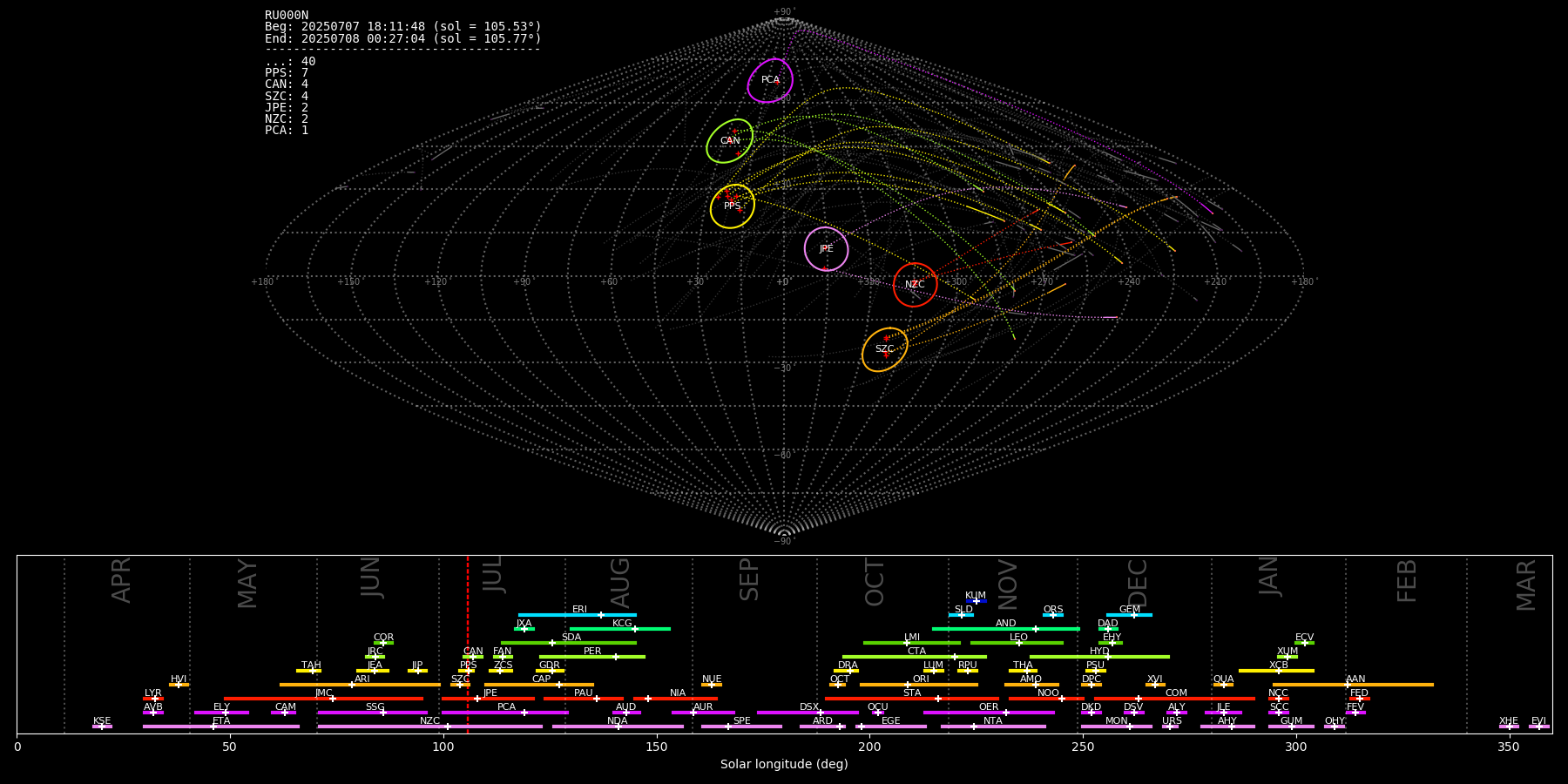1568x784 pixels.
Task: Click the pink NTA shower bar
Action: point(993,727)
